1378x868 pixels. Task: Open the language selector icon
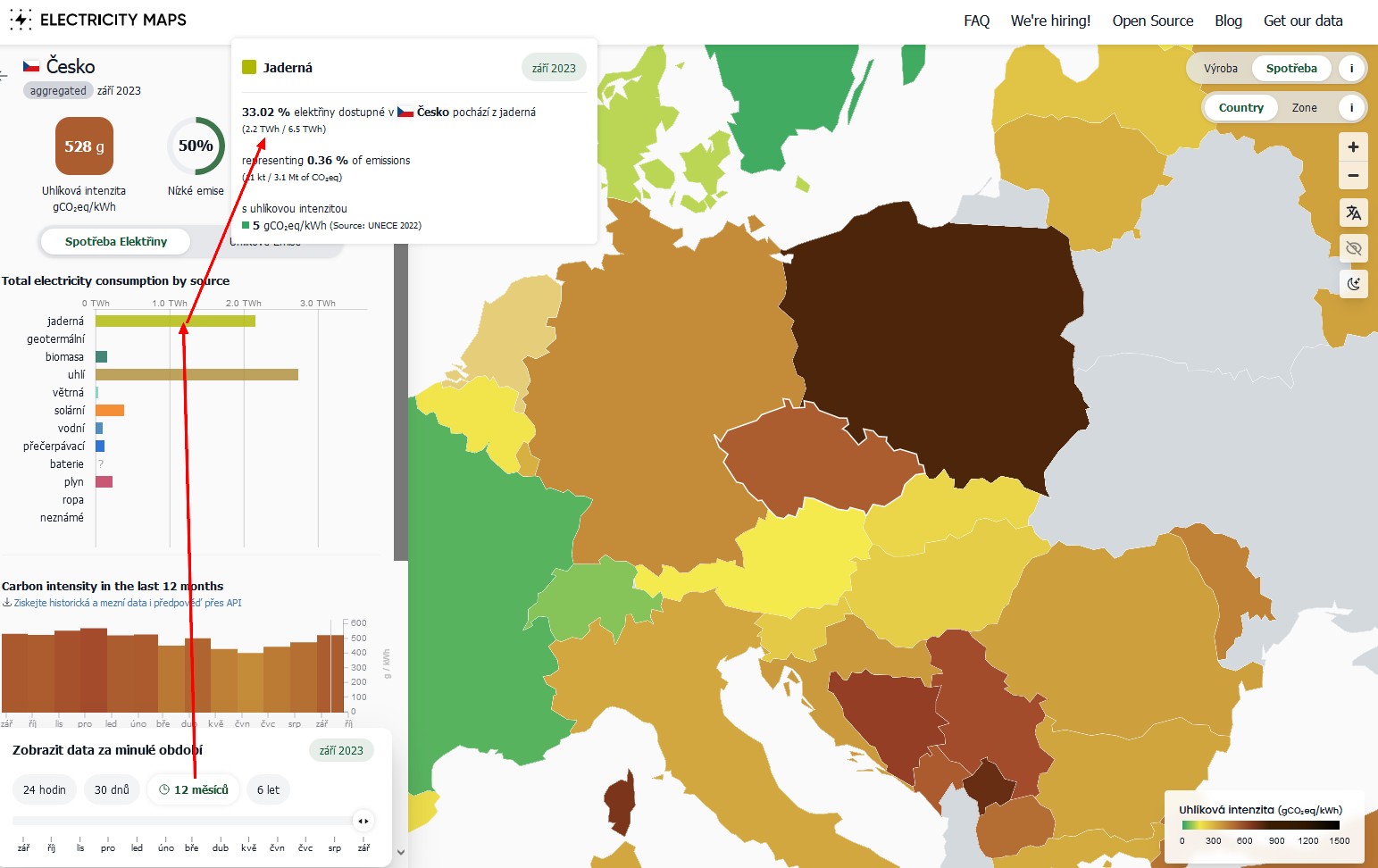click(x=1354, y=213)
